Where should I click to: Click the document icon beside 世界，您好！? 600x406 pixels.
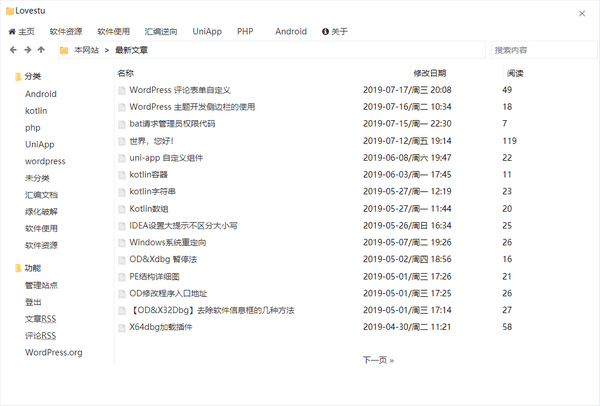click(122, 141)
